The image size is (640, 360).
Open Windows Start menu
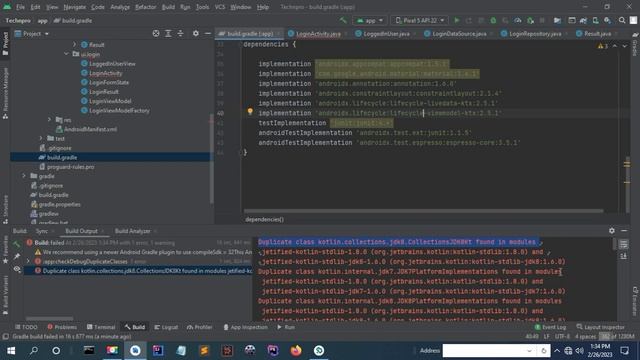pos(11,351)
